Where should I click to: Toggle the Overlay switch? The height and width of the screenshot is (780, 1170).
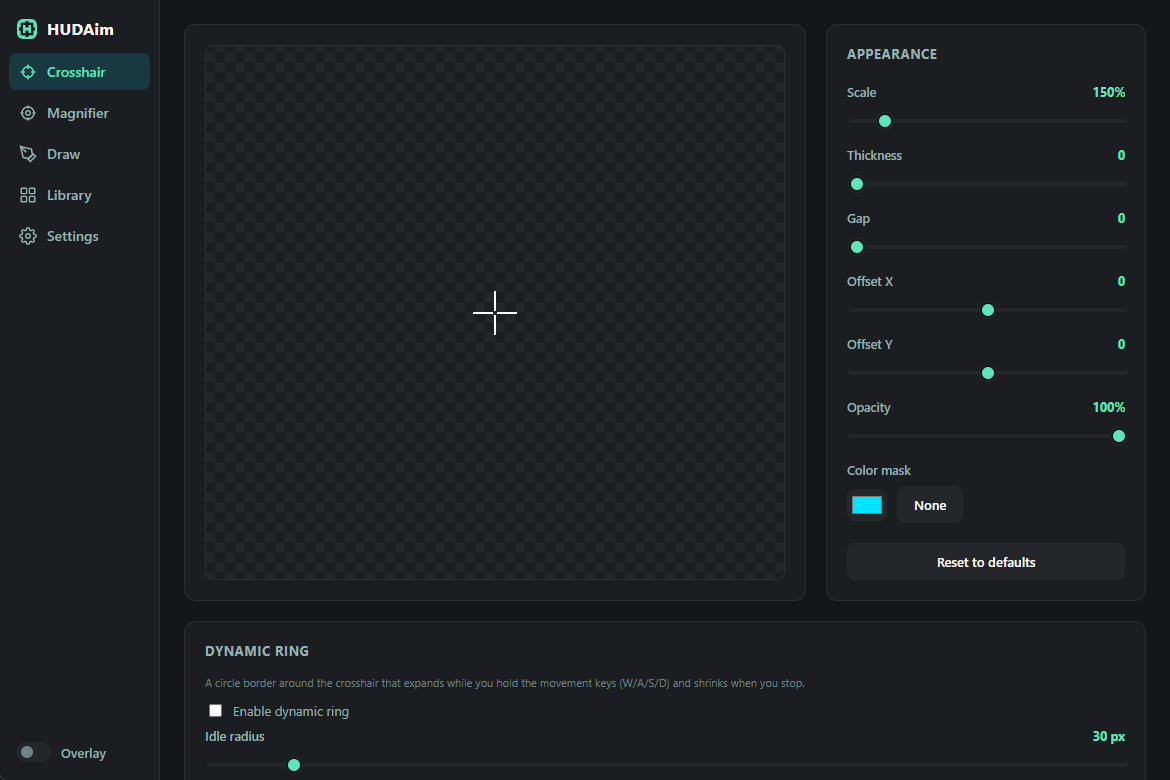[x=34, y=752]
